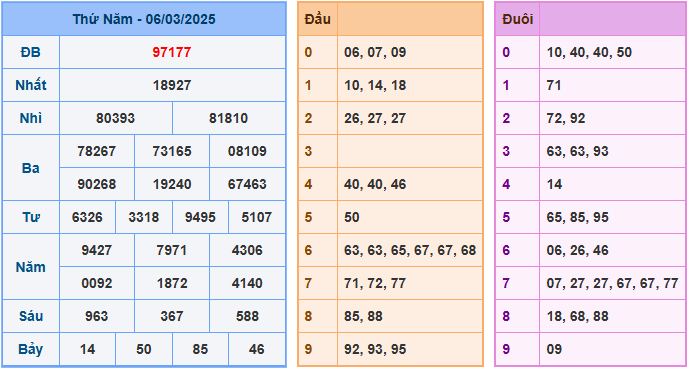Select Ba prize number 90268

[97, 184]
